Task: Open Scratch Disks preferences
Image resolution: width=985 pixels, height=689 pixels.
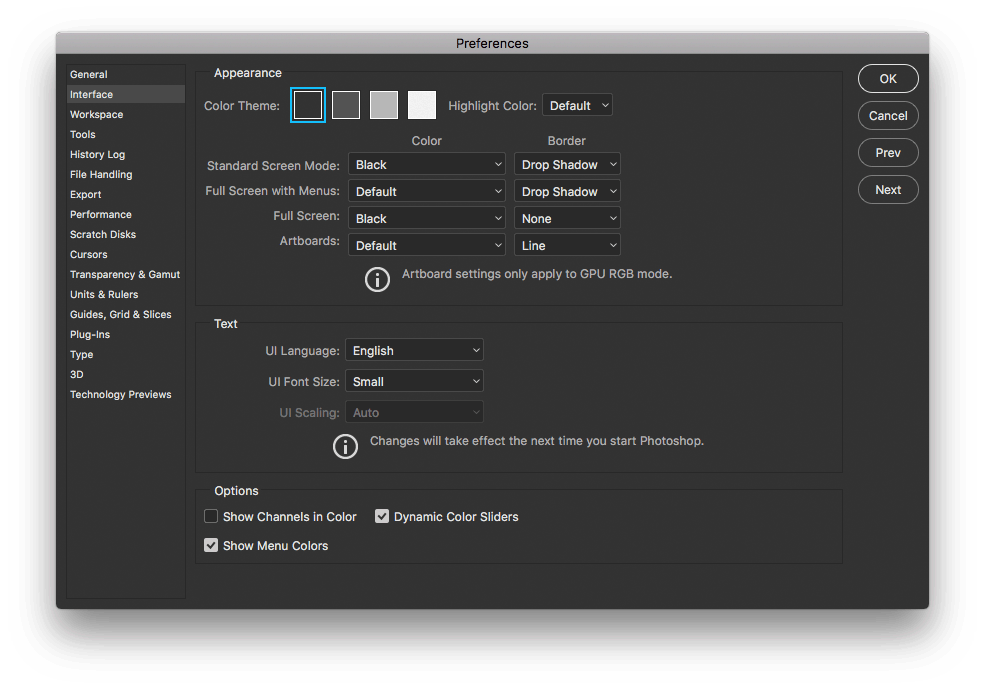Action: (126, 234)
